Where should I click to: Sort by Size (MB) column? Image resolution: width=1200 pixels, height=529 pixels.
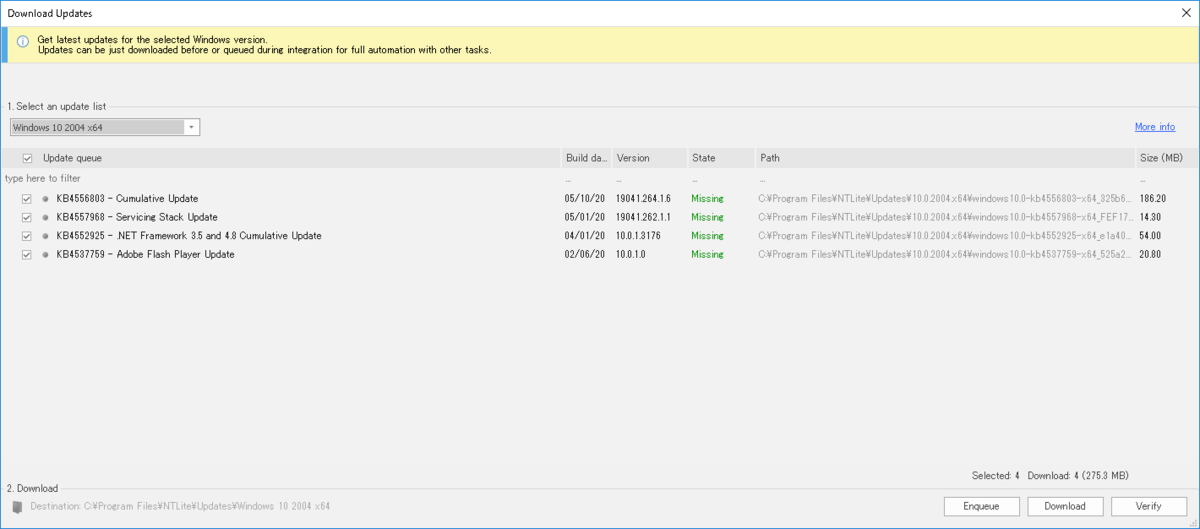click(x=1161, y=158)
